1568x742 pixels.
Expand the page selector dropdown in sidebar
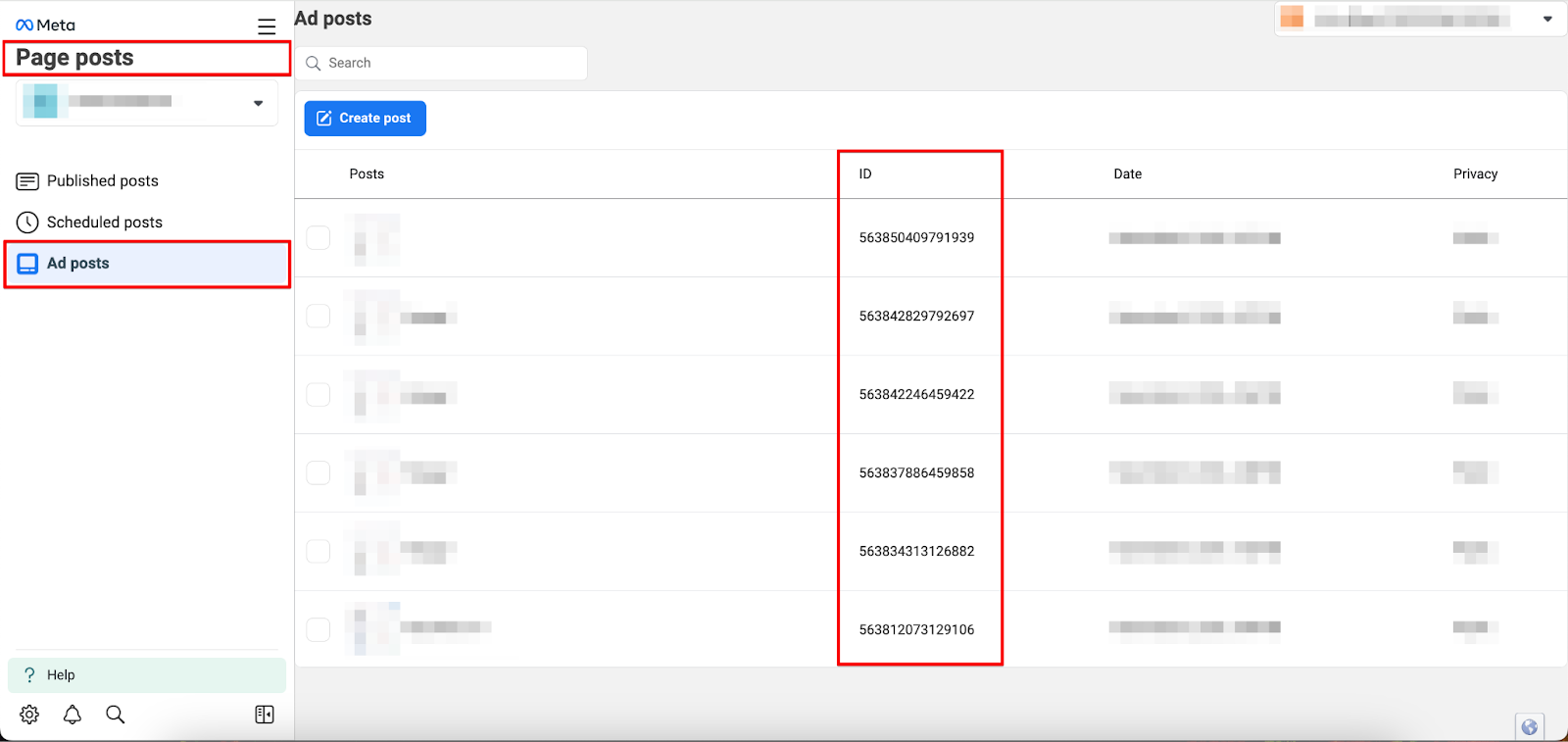[258, 103]
